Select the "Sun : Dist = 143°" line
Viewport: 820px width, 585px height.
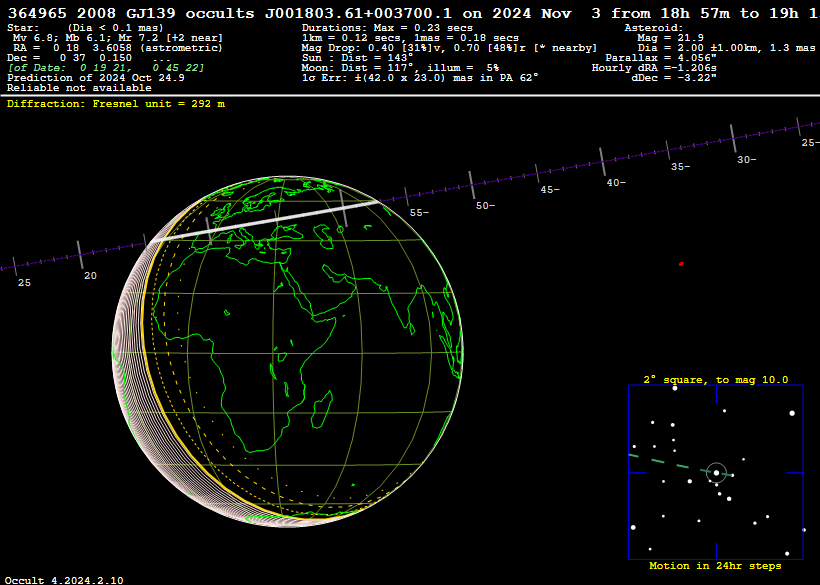(357, 58)
